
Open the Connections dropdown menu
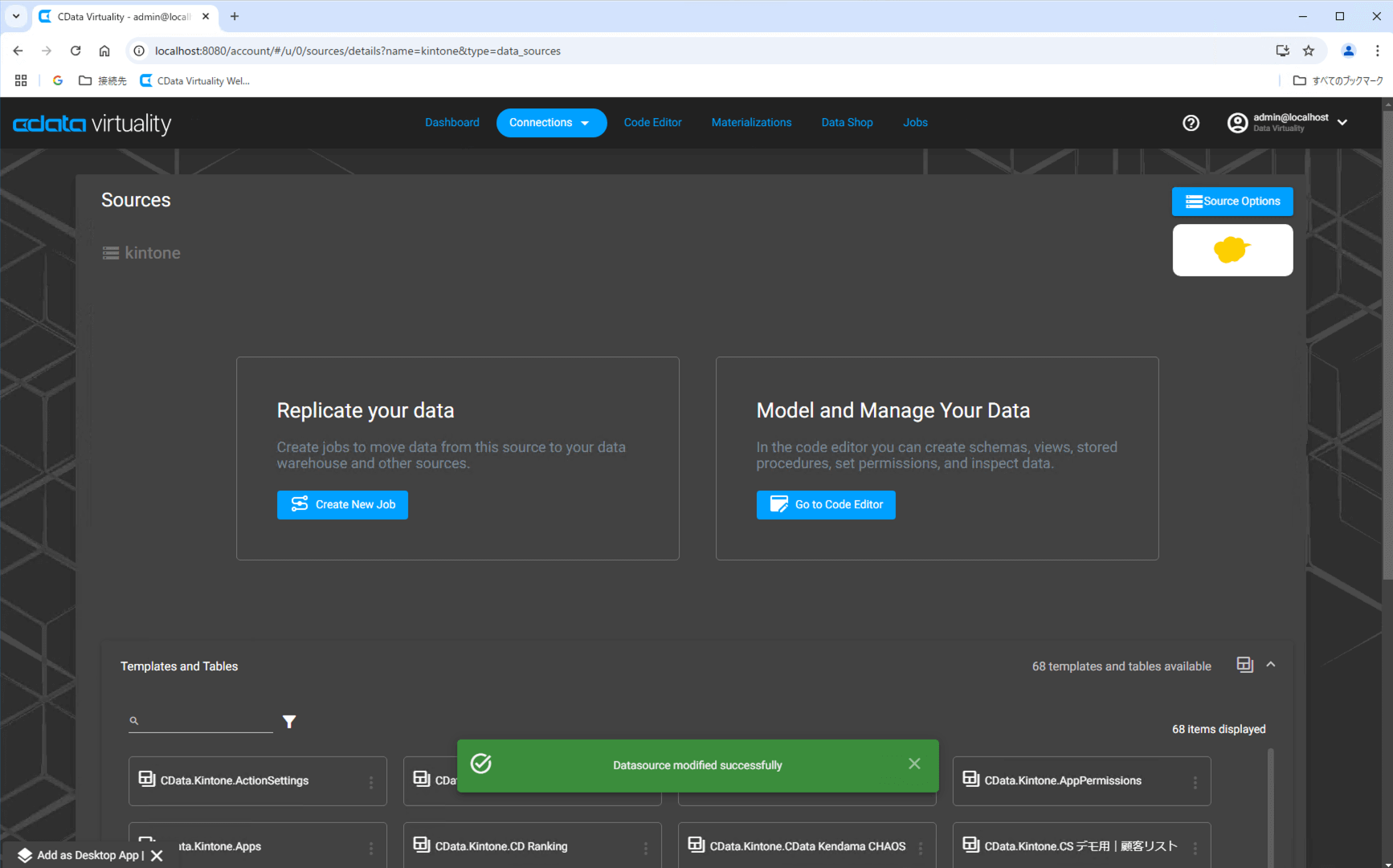(551, 123)
